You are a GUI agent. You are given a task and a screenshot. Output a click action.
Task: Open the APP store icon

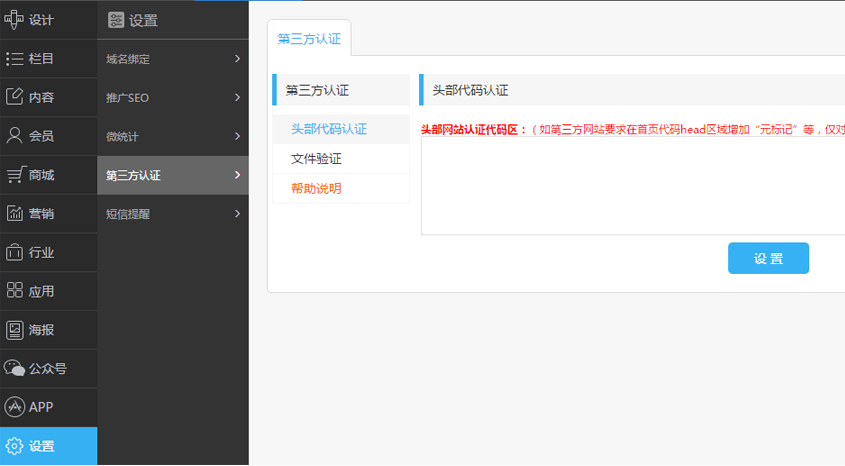pyautogui.click(x=14, y=407)
